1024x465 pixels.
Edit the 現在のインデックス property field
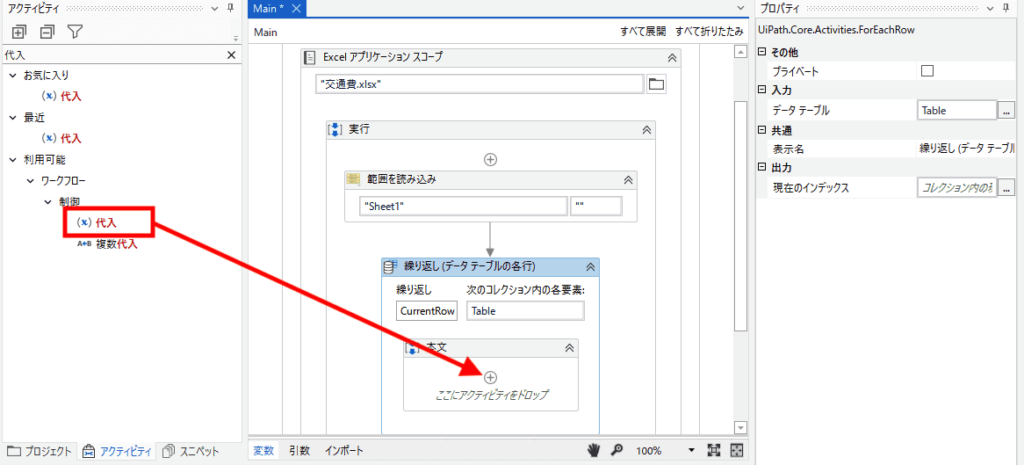pyautogui.click(x=957, y=188)
